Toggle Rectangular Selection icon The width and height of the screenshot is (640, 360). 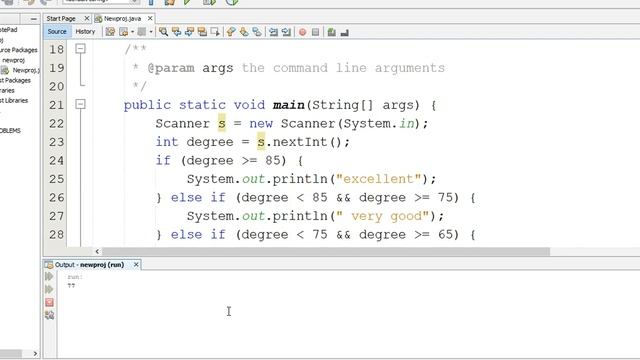pyautogui.click(x=215, y=32)
